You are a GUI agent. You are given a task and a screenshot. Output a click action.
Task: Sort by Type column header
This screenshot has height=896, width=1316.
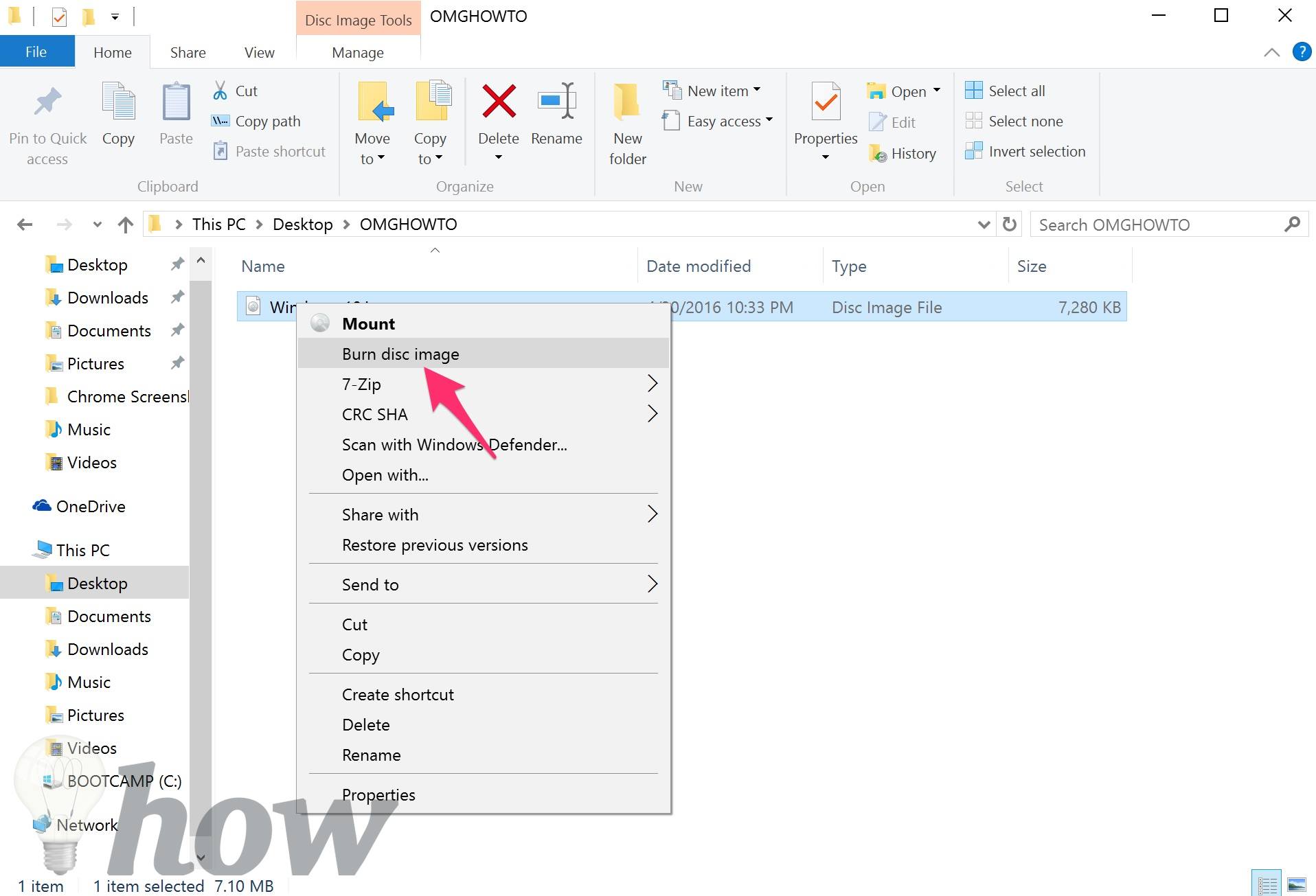coord(916,266)
